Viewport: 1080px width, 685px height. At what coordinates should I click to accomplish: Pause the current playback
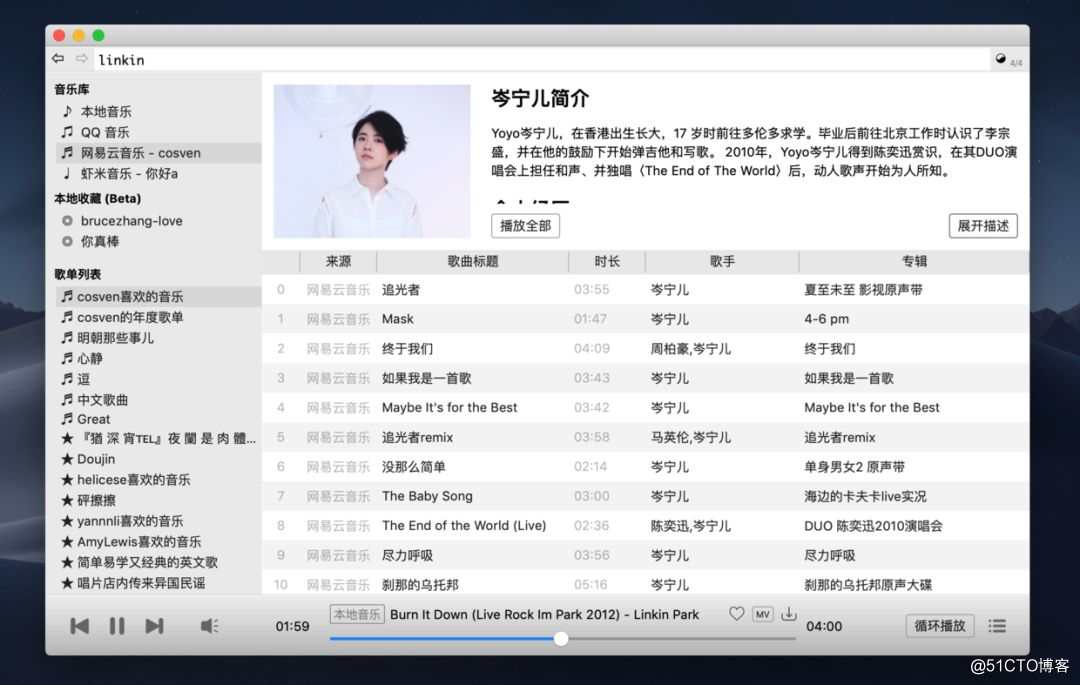(116, 627)
